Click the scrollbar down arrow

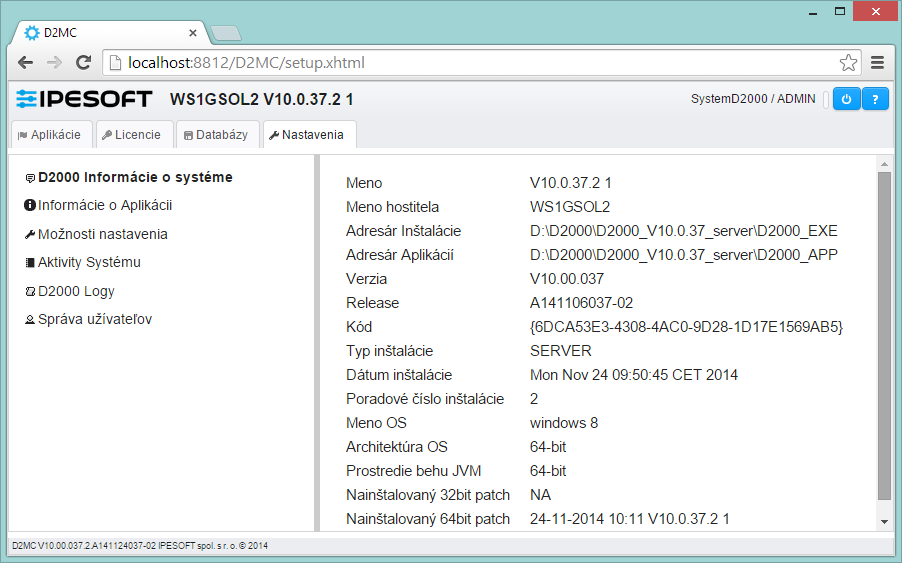pos(884,521)
